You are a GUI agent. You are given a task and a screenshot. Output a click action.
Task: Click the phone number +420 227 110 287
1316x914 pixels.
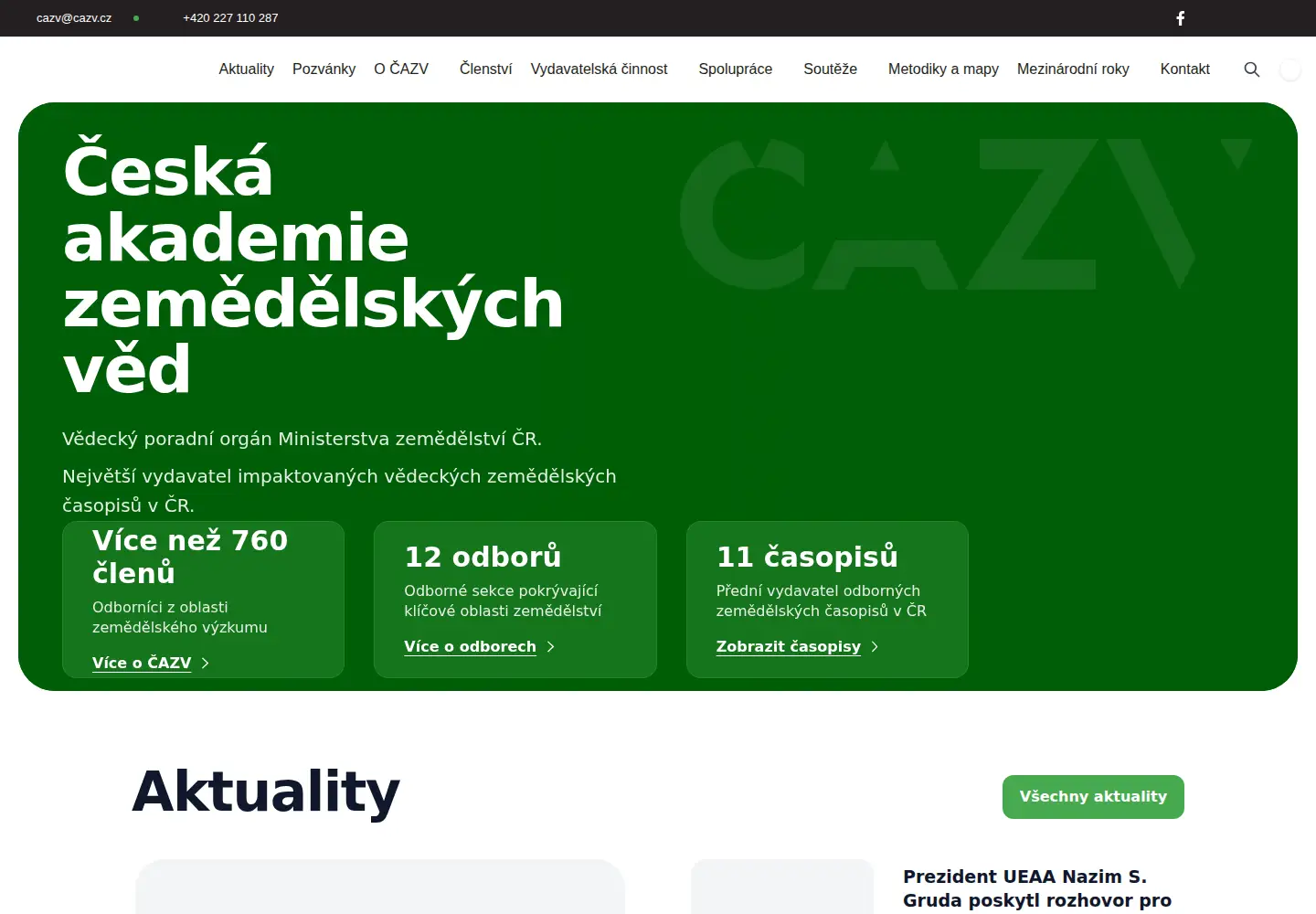230,18
